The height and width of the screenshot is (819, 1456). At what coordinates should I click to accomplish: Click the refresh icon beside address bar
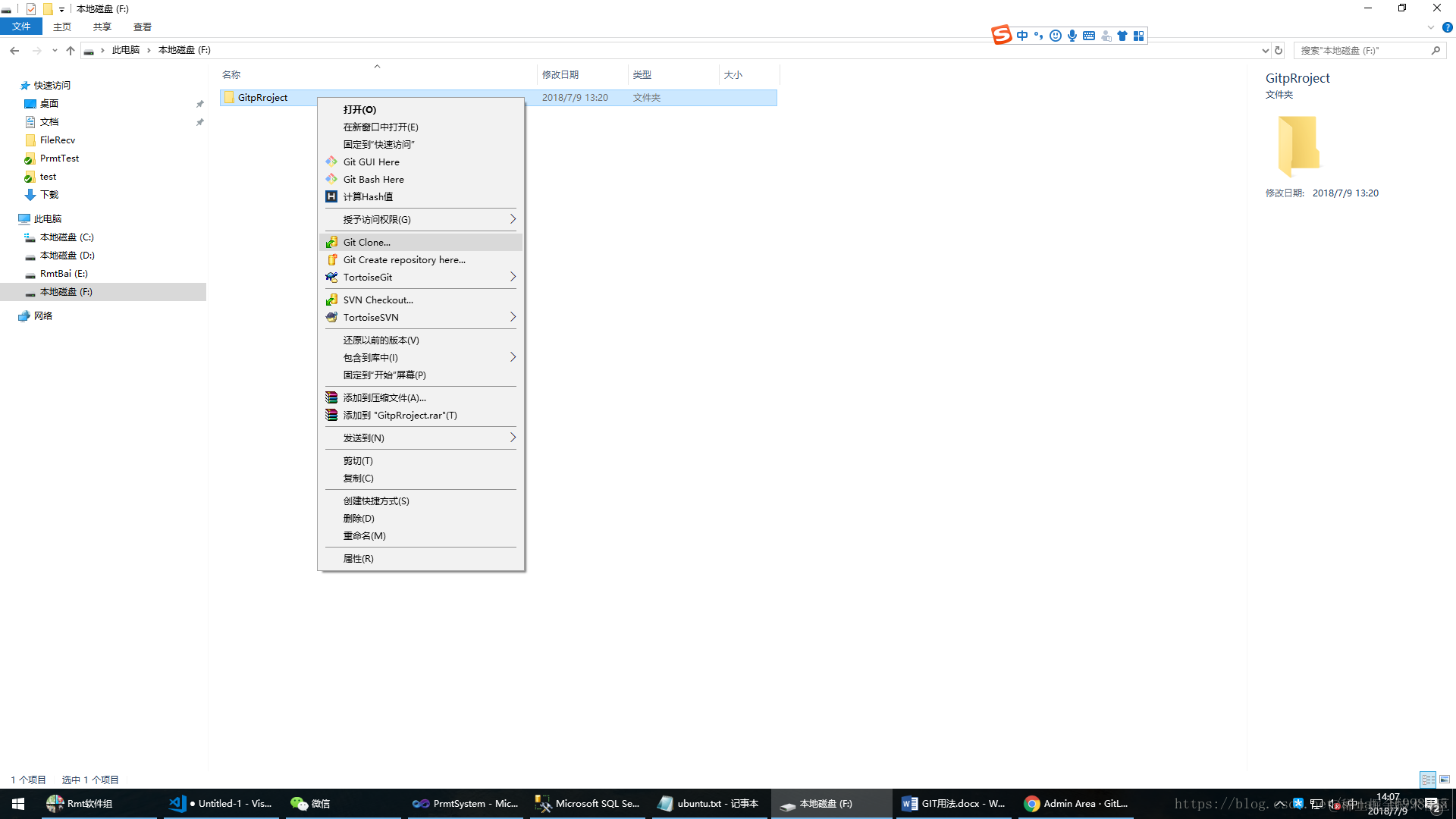(1279, 50)
